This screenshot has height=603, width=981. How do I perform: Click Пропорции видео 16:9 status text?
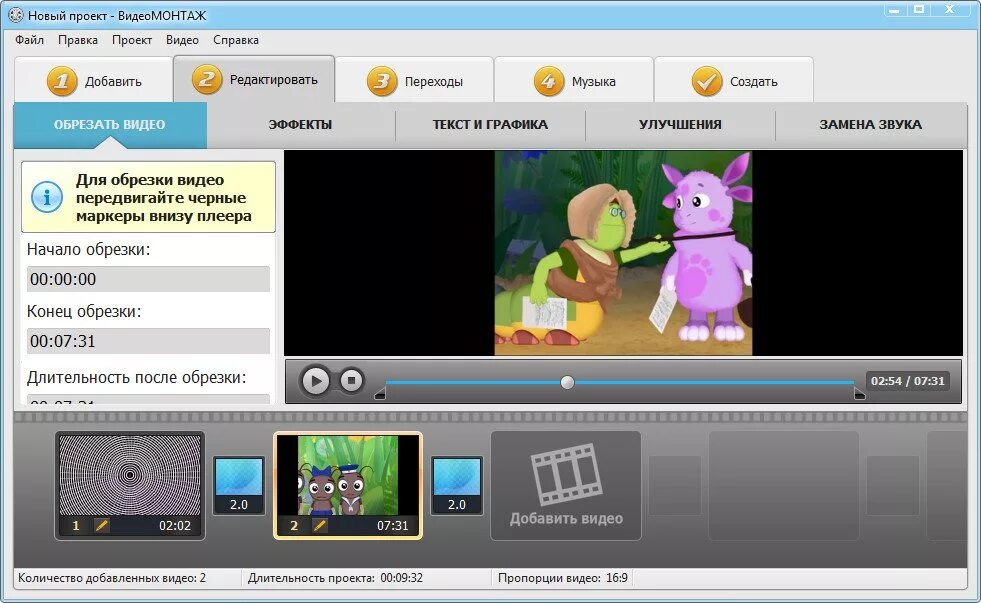point(562,578)
